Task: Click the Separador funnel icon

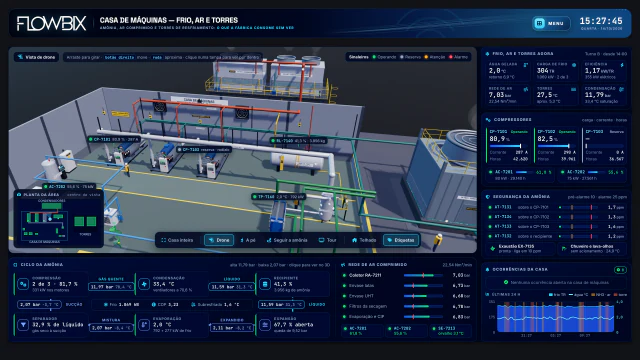Action: click(x=23, y=325)
